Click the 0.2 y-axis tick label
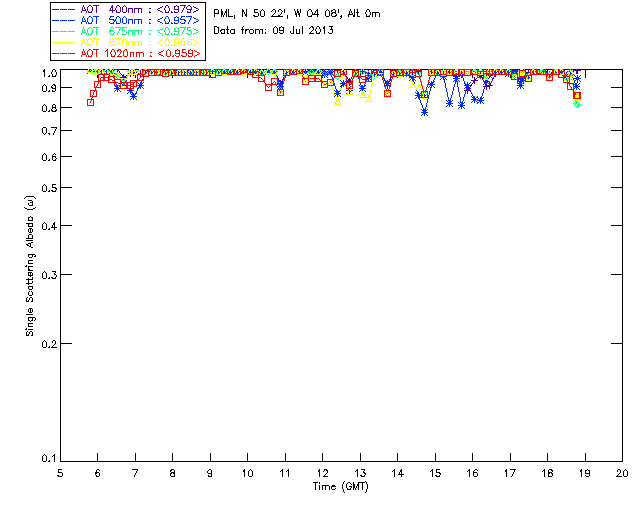 (49, 344)
